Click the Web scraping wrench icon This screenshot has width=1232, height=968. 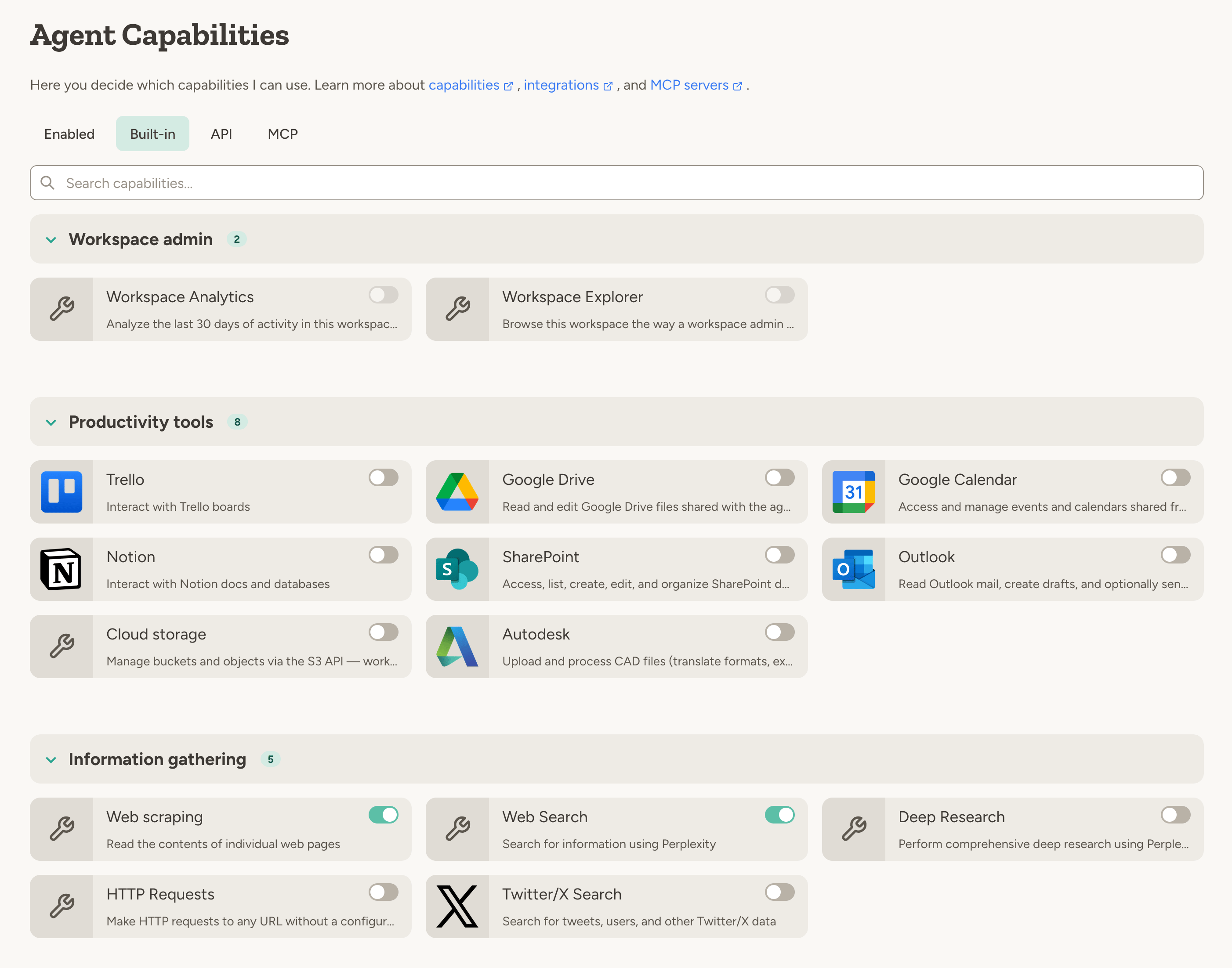[62, 829]
